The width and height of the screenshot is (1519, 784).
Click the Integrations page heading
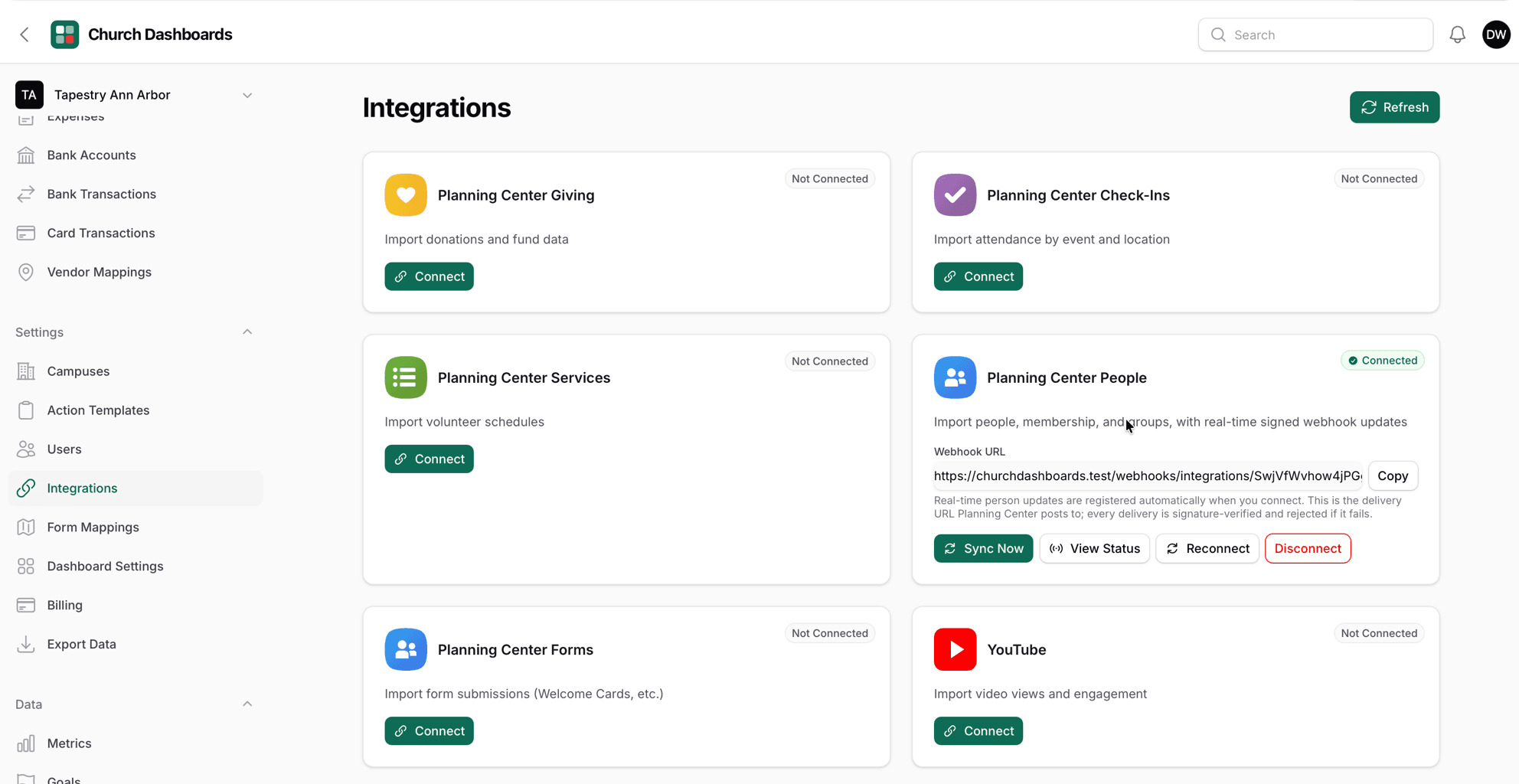coord(436,108)
